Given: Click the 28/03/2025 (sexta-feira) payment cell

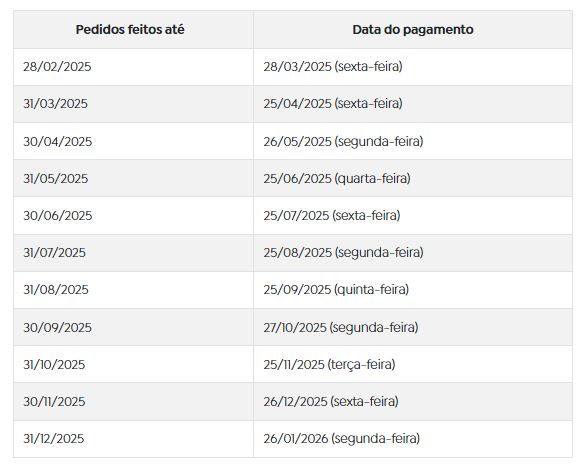Looking at the screenshot, I should (413, 67).
